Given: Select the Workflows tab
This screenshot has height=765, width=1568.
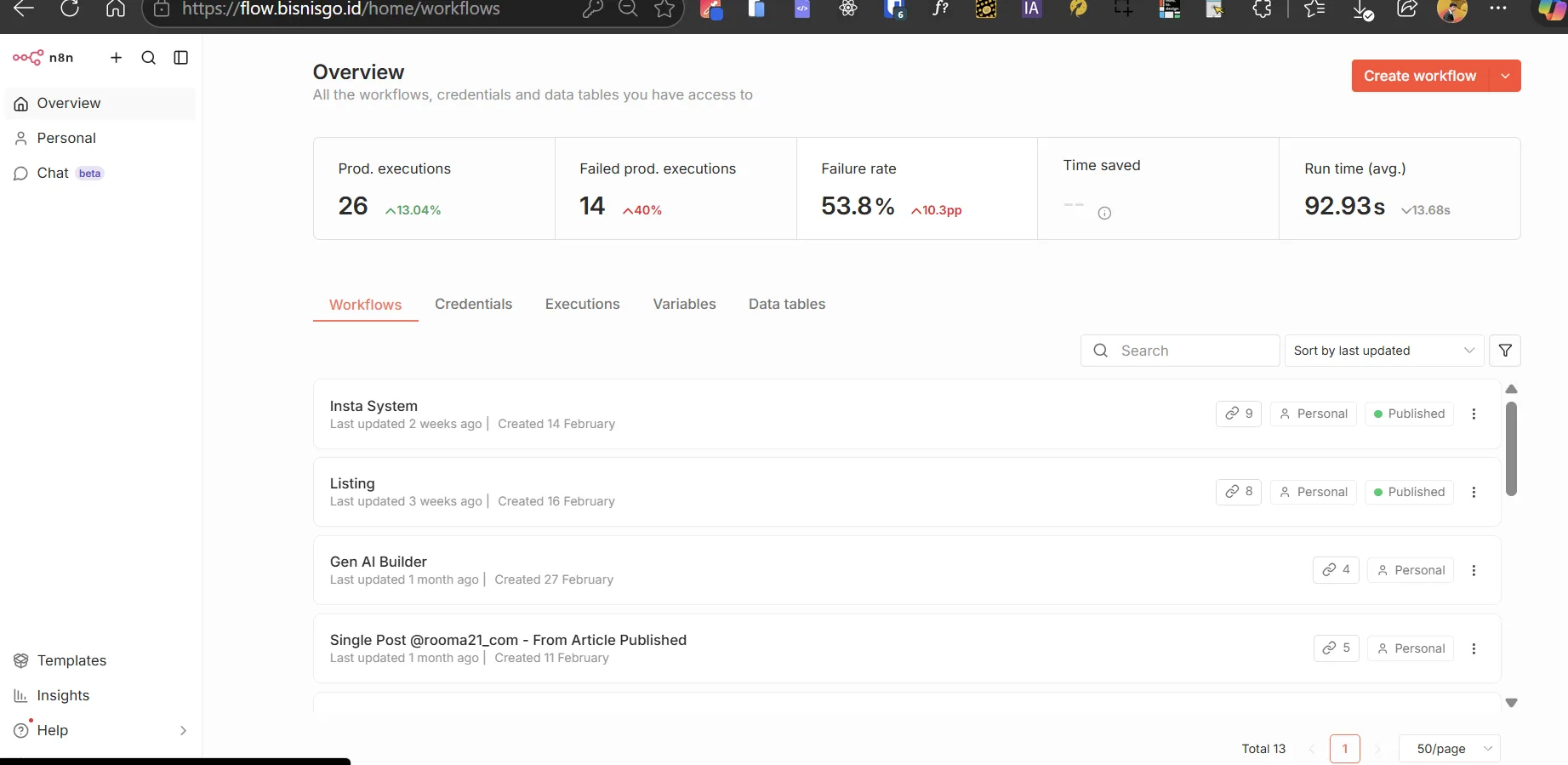Looking at the screenshot, I should [365, 305].
